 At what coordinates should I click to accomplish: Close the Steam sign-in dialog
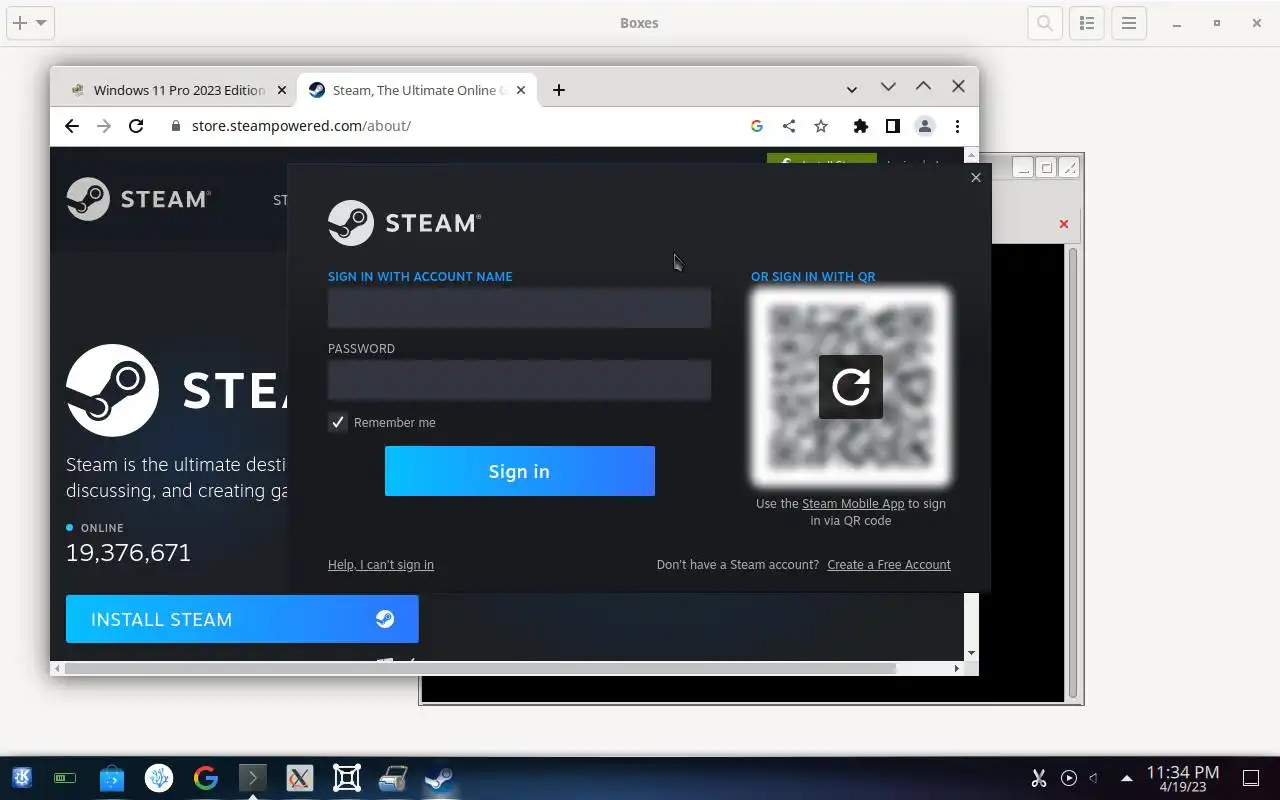point(976,178)
